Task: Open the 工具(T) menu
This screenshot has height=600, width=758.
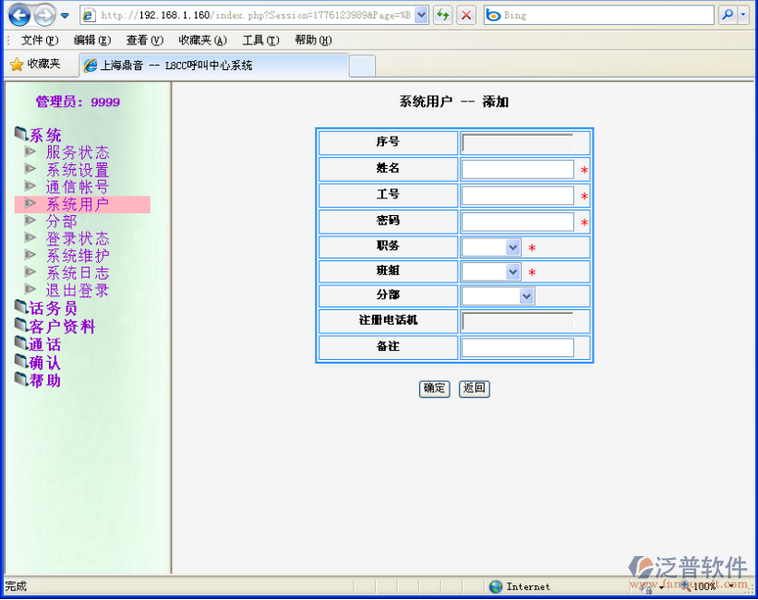Action: click(x=260, y=40)
